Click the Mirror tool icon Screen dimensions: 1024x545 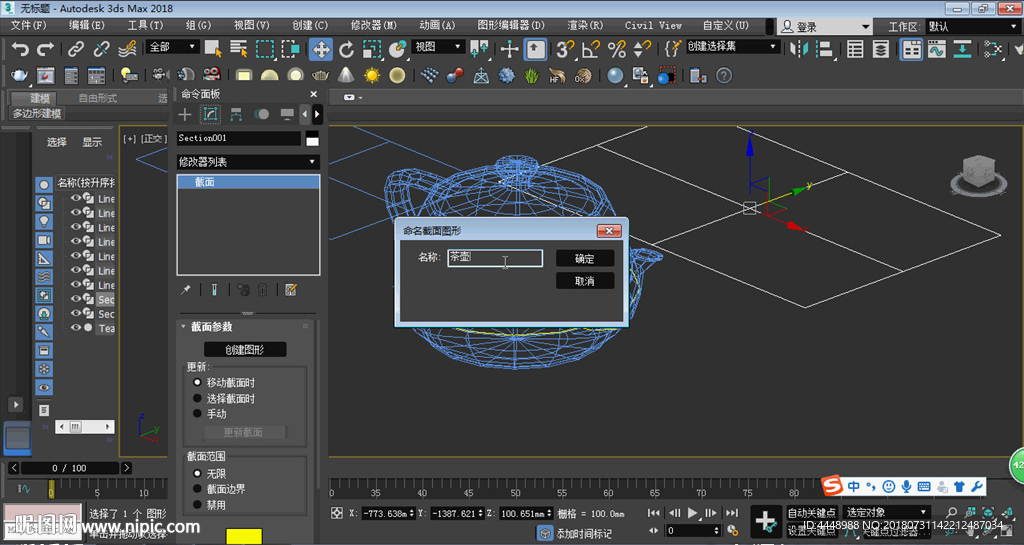[799, 49]
